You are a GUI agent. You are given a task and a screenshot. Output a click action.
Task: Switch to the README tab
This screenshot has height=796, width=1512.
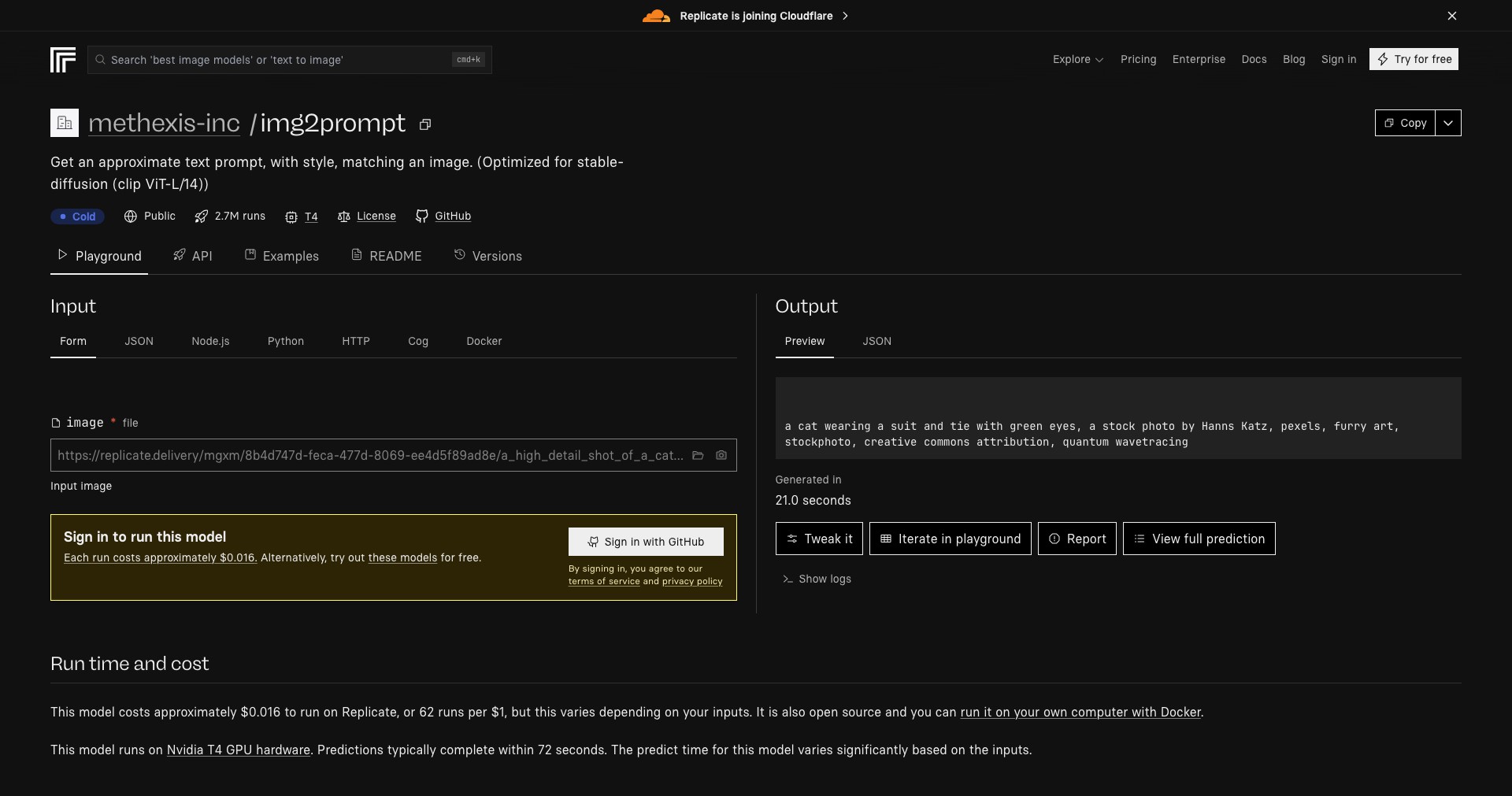[x=387, y=256]
